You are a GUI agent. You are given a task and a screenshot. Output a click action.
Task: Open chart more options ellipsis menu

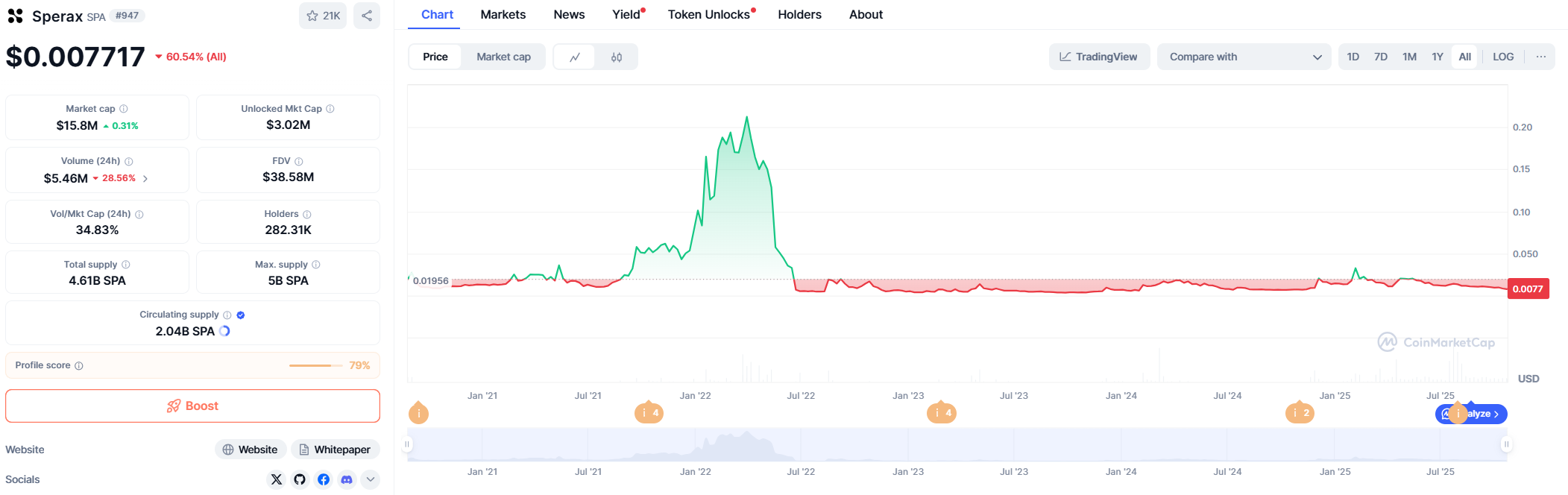click(1540, 57)
